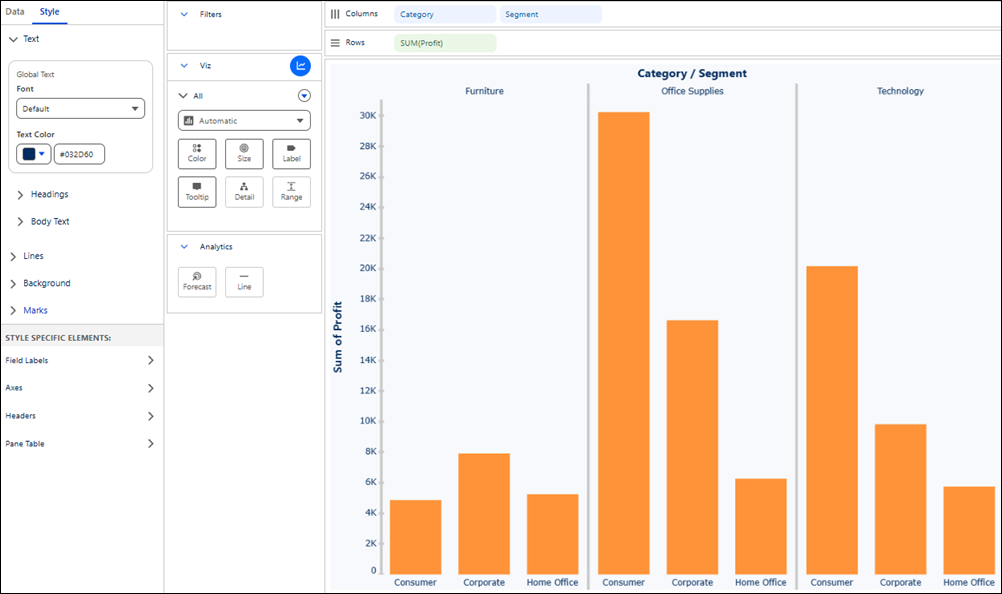Click the Sum of Profit axis title
Viewport: 1002px width, 594px height.
coord(337,337)
